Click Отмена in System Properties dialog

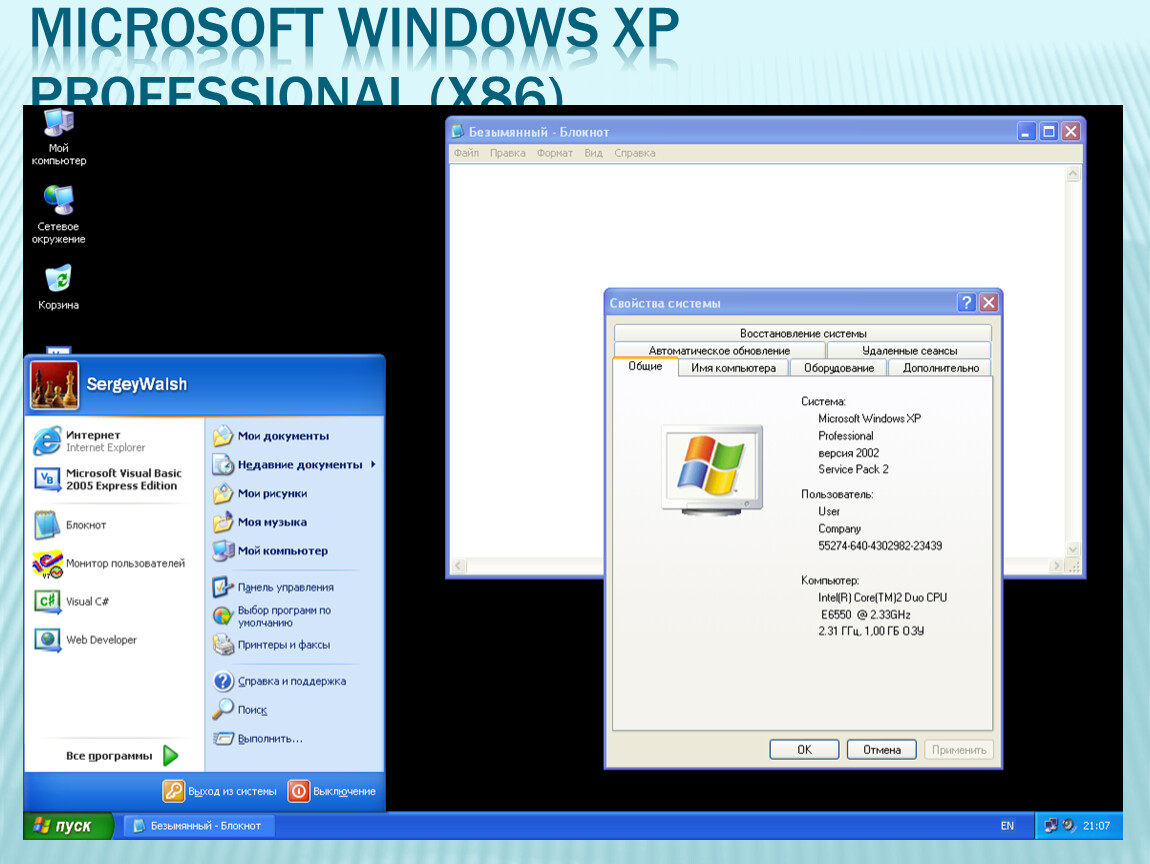[882, 750]
